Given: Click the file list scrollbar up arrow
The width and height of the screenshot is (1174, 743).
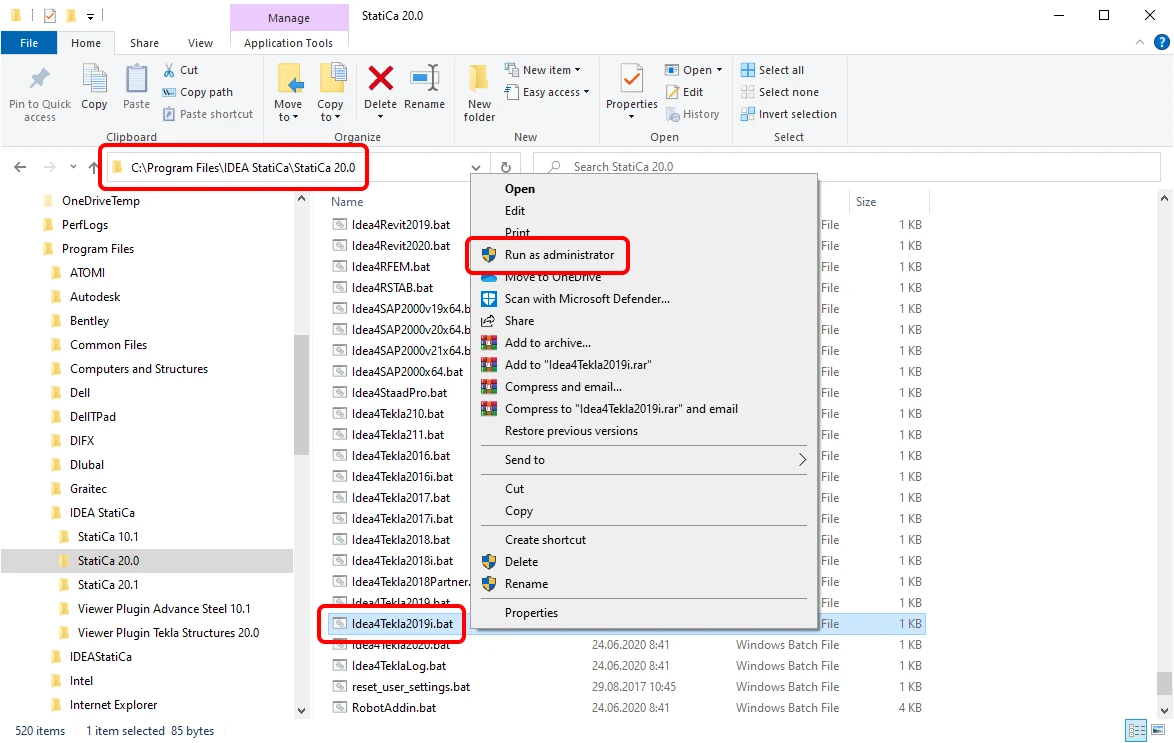Looking at the screenshot, I should pyautogui.click(x=1164, y=199).
